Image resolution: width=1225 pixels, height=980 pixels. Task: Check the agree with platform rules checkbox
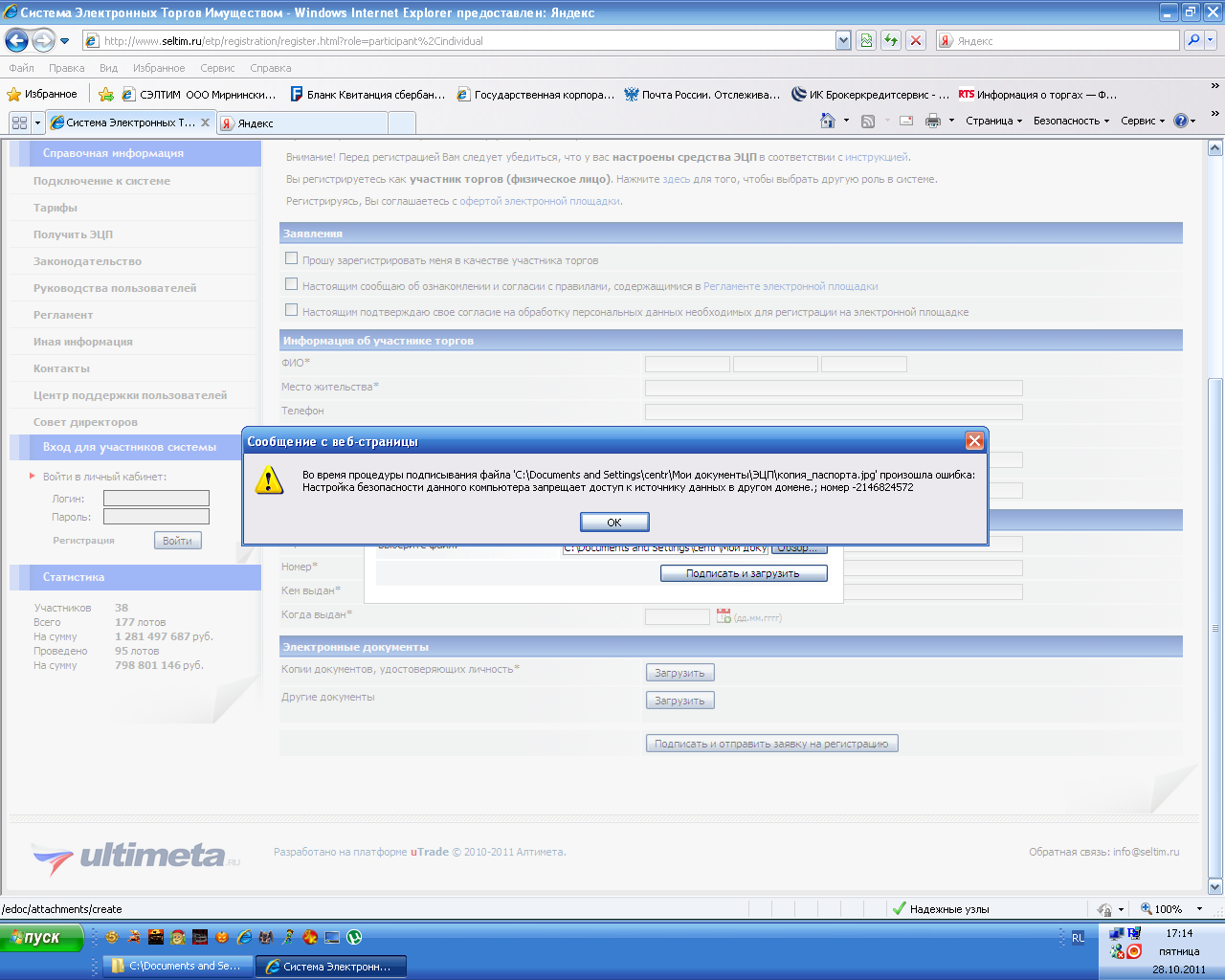(x=292, y=284)
